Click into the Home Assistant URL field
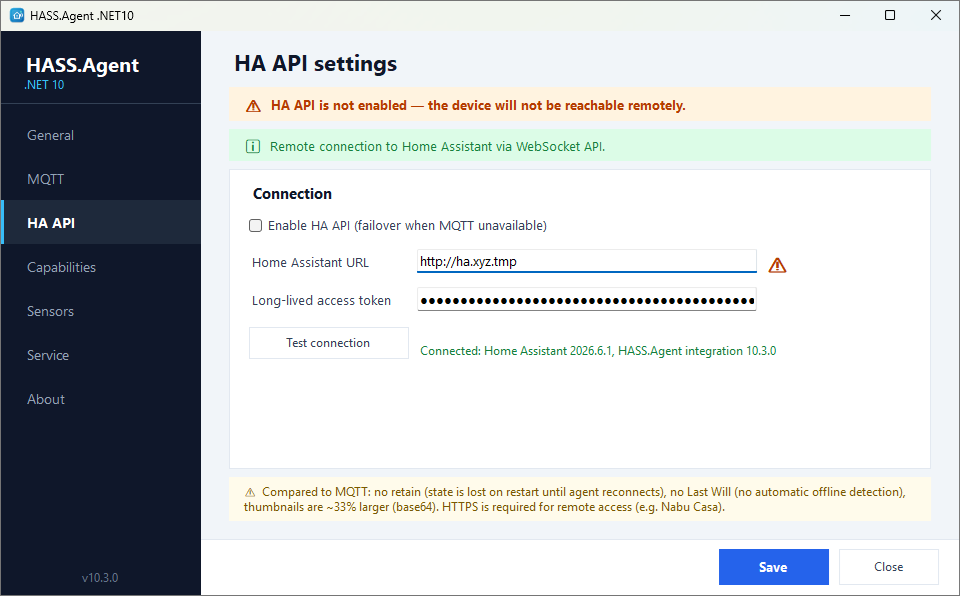Viewport: 960px width, 596px height. click(587, 262)
